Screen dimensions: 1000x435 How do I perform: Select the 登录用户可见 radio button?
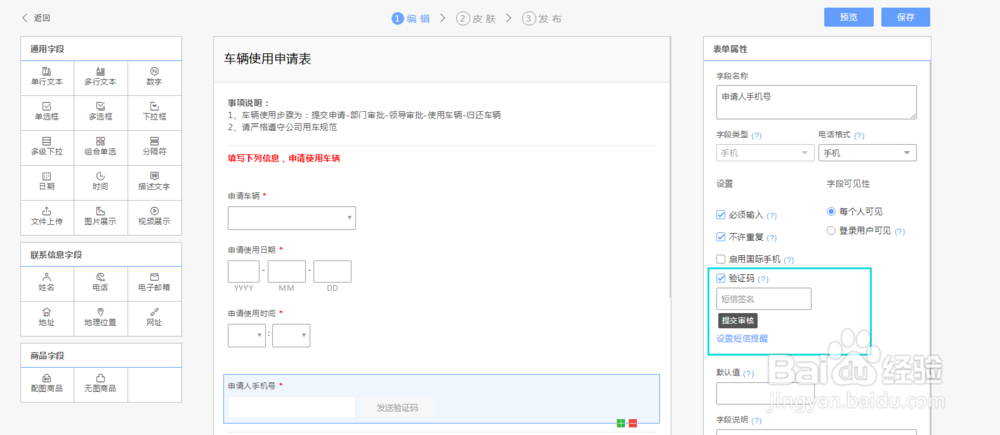pos(831,231)
